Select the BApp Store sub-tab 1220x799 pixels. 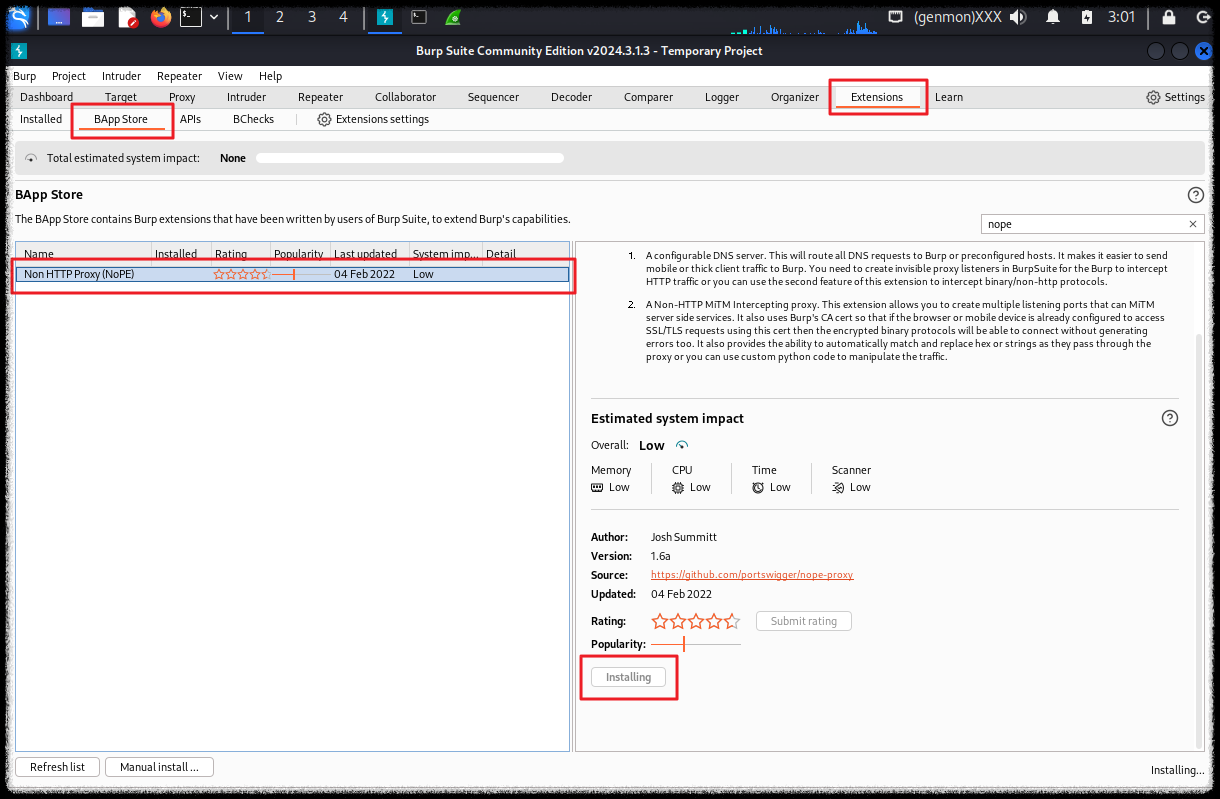[x=121, y=119]
